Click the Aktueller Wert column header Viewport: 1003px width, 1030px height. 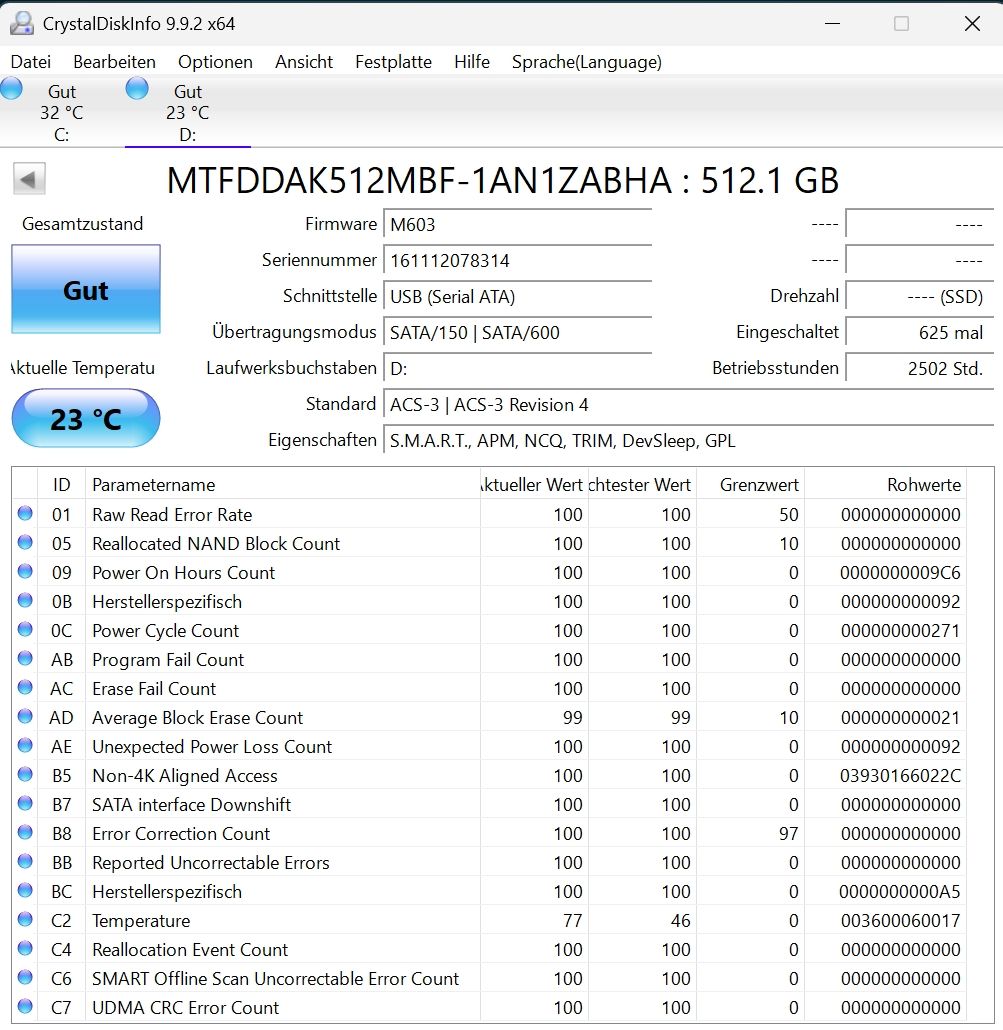click(533, 485)
